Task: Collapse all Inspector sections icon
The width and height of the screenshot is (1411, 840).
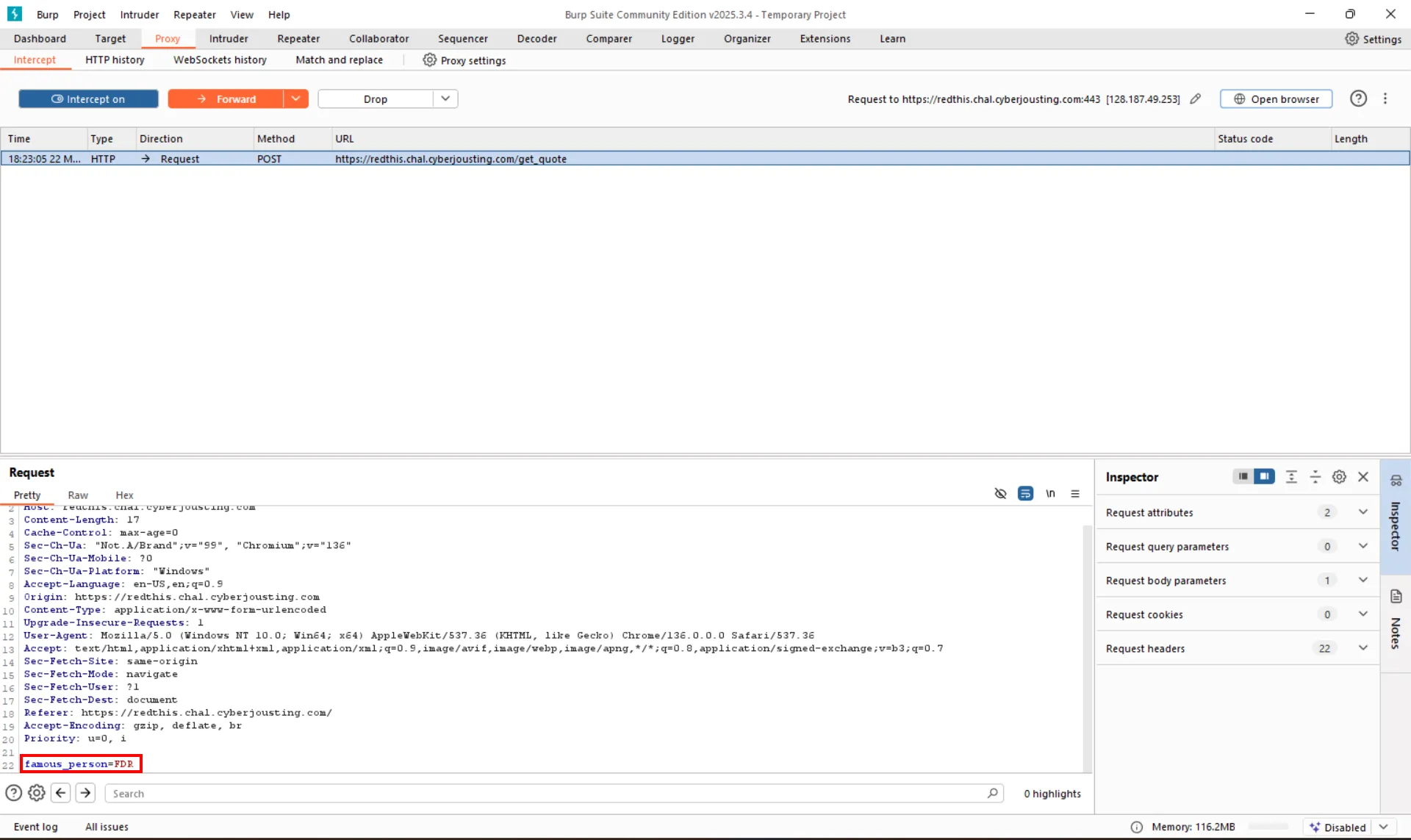Action: pyautogui.click(x=1315, y=477)
